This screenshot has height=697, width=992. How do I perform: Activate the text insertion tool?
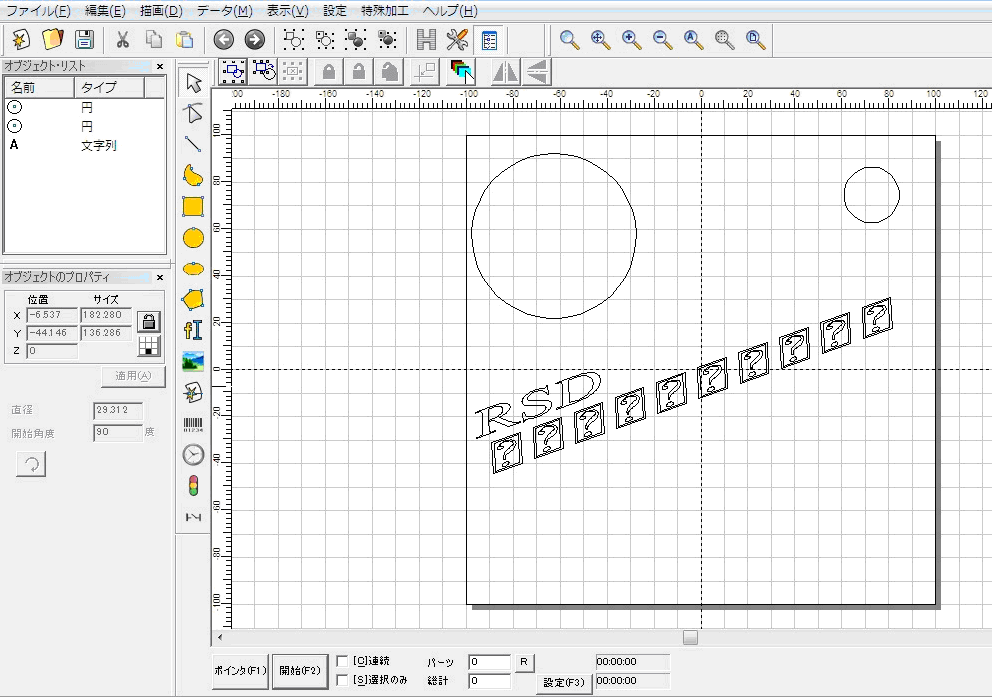(193, 330)
